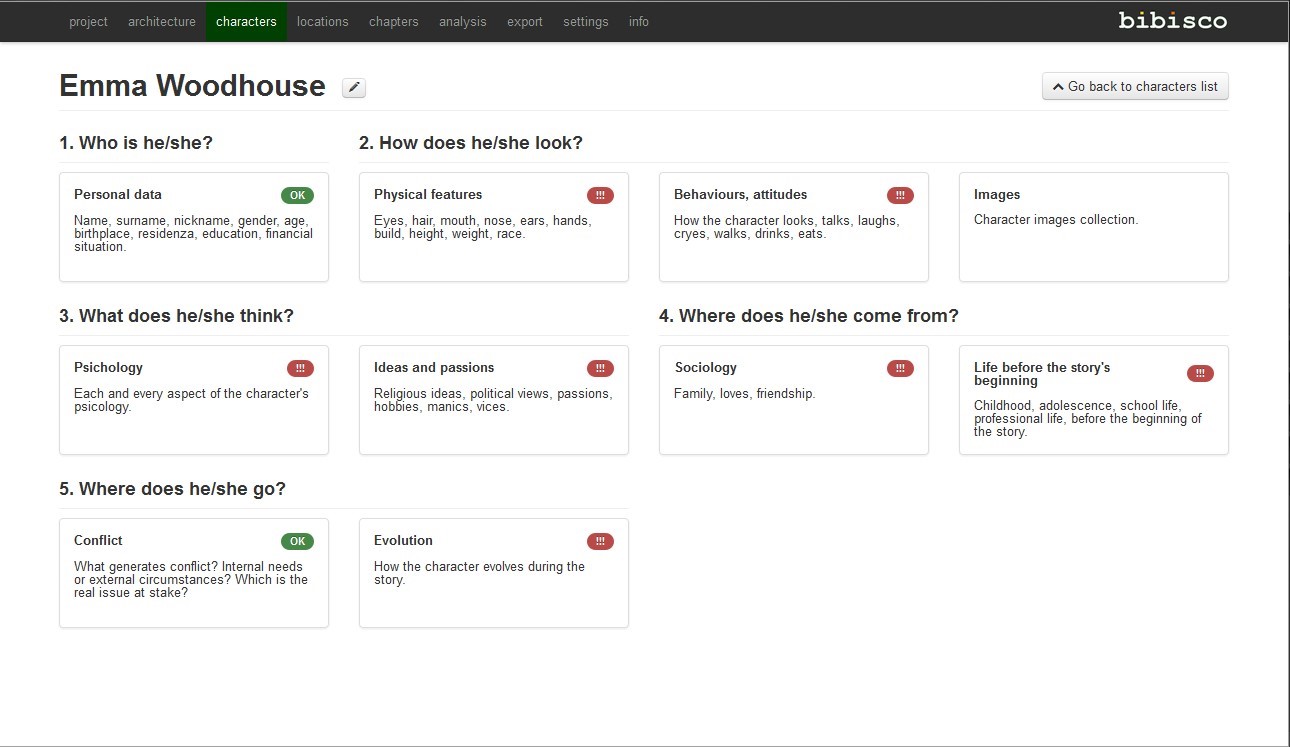This screenshot has width=1290, height=747.
Task: Switch to the locations section
Action: tap(322, 22)
